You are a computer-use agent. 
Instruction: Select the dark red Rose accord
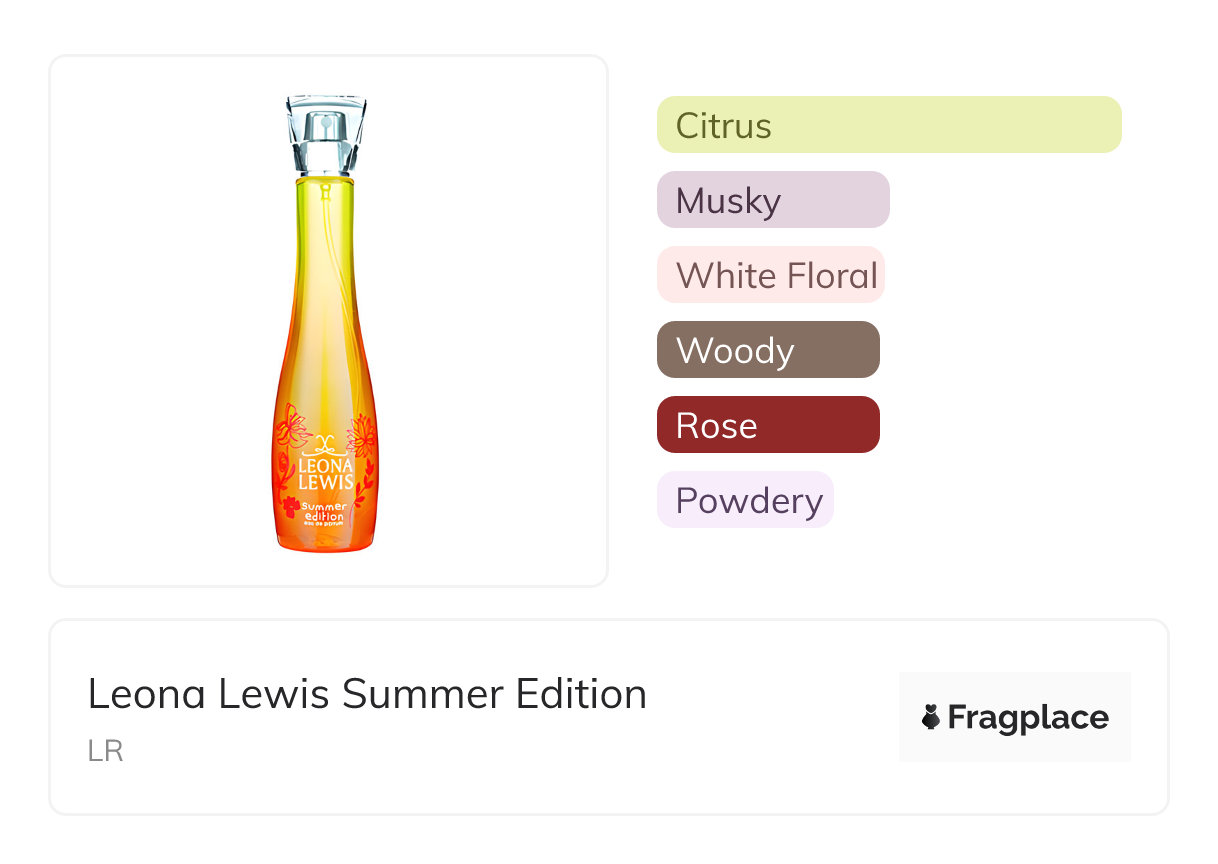pos(767,425)
